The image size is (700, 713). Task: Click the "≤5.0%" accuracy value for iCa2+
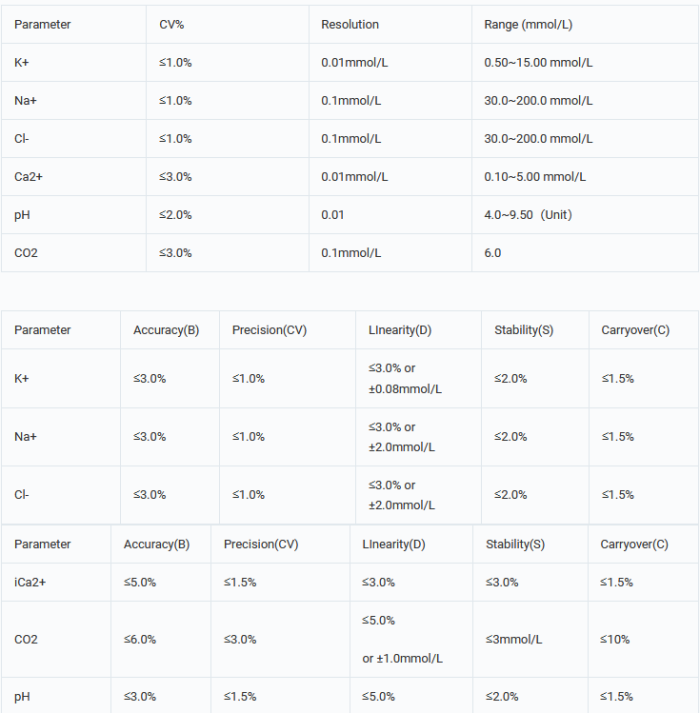pos(140,582)
